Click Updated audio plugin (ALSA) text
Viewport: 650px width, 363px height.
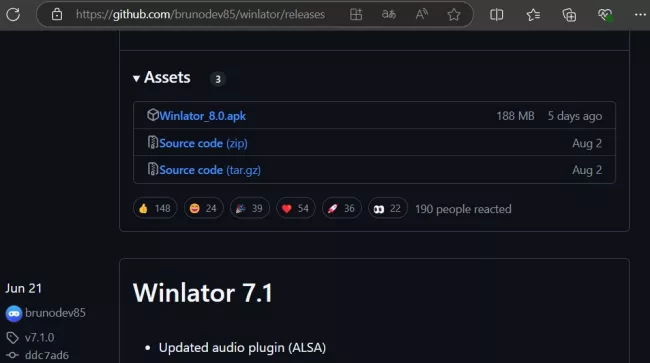[x=242, y=348]
